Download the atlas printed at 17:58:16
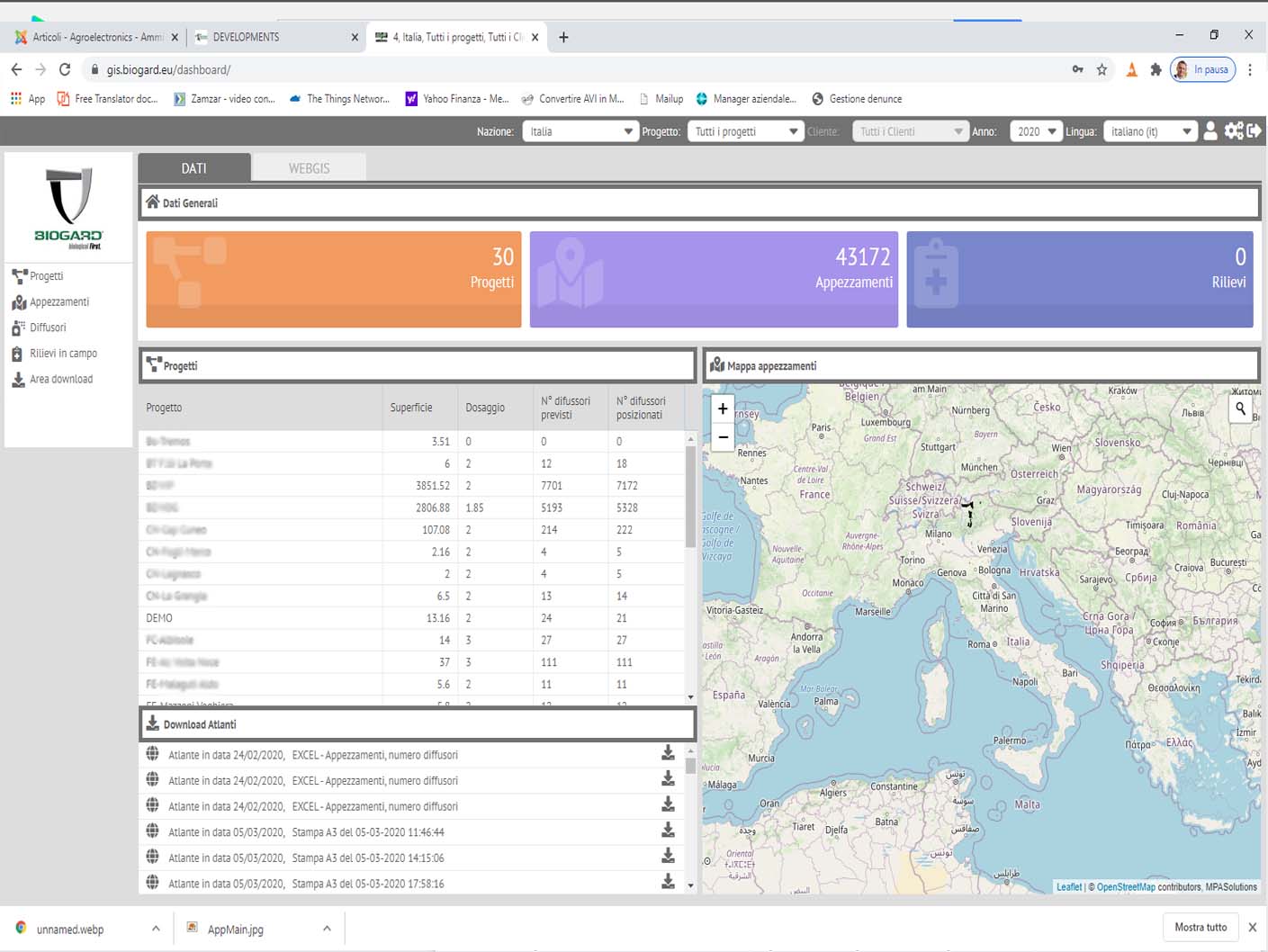Image resolution: width=1268 pixels, height=952 pixels. pyautogui.click(x=668, y=881)
